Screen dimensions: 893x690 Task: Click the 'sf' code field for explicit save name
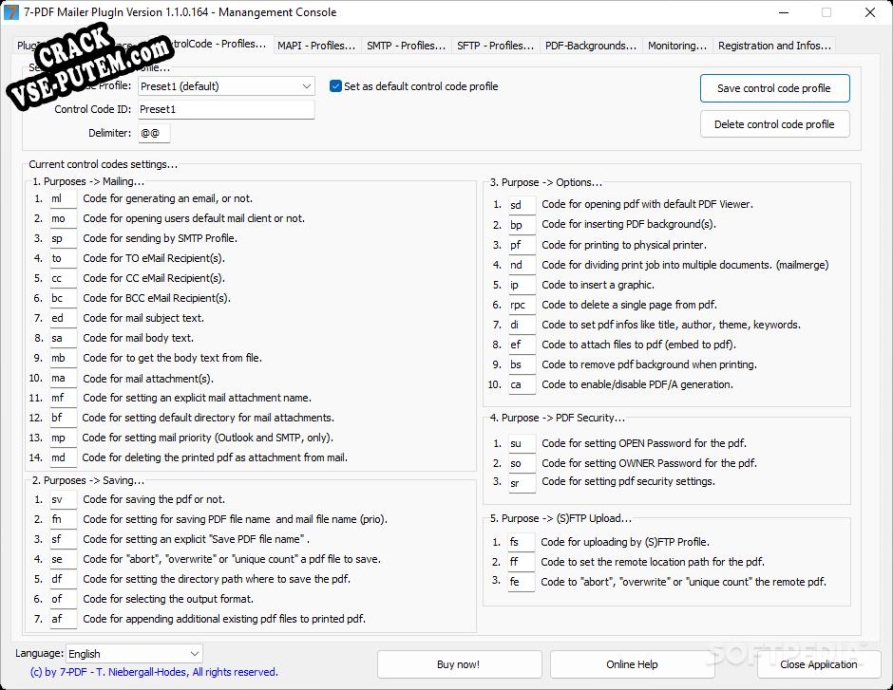click(x=63, y=539)
